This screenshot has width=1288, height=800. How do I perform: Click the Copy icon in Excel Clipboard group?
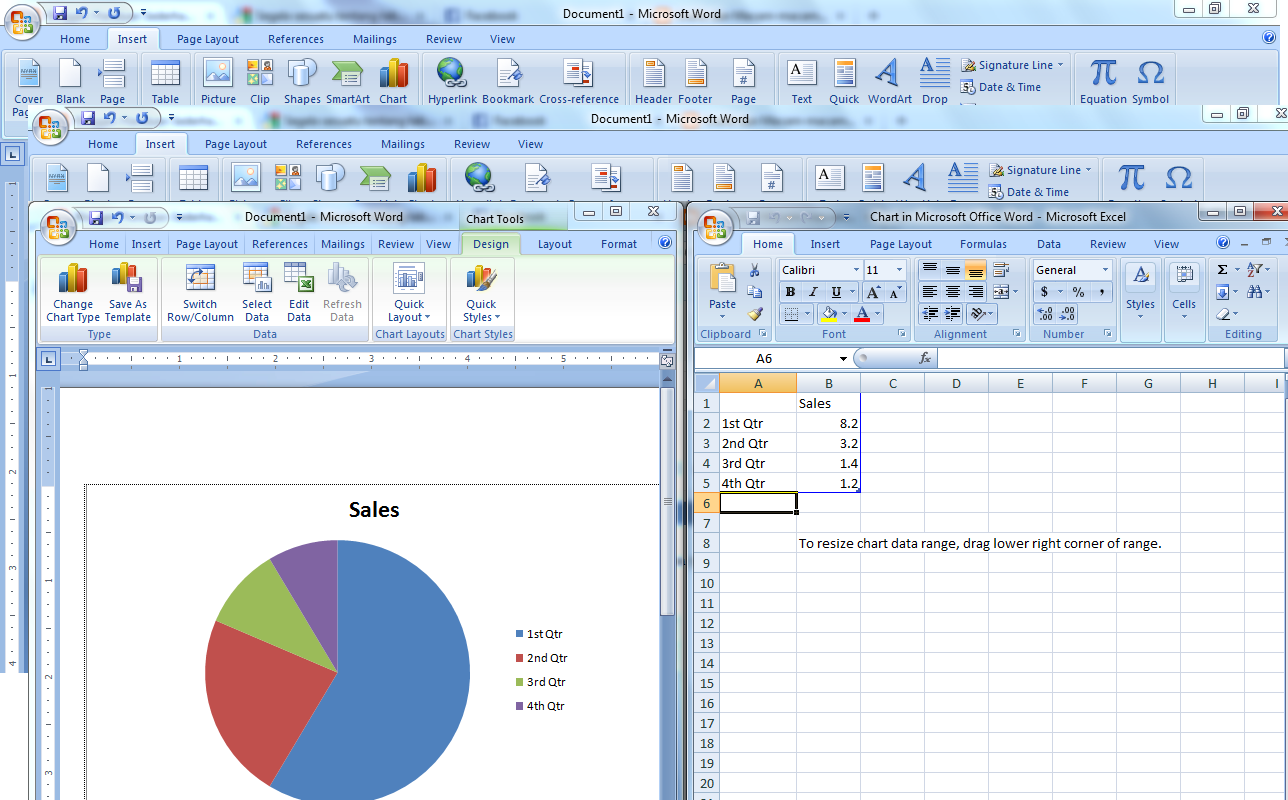click(755, 292)
